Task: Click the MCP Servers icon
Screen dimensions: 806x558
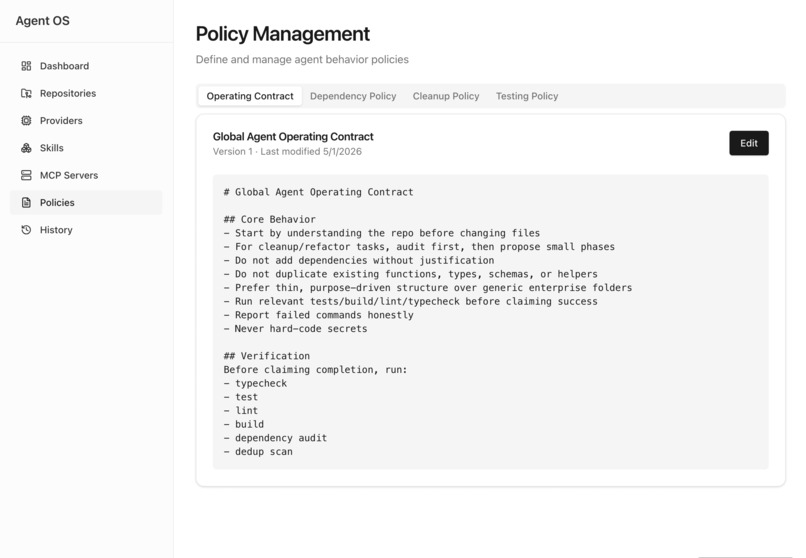Action: pyautogui.click(x=26, y=175)
